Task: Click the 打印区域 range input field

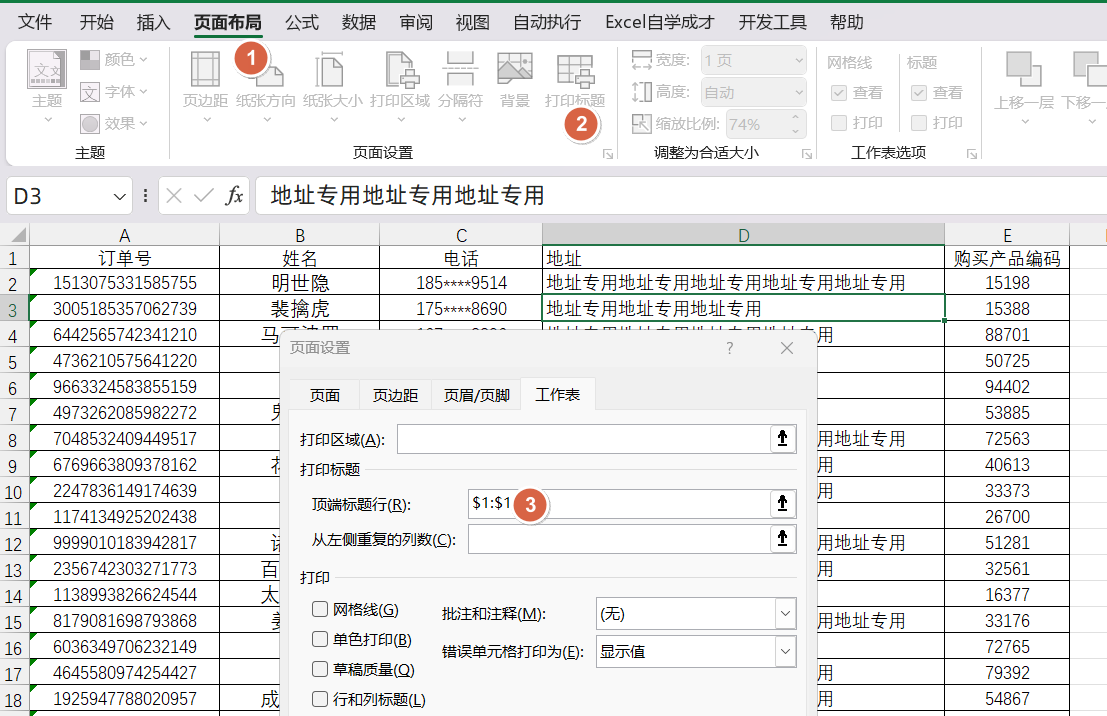Action: point(583,439)
